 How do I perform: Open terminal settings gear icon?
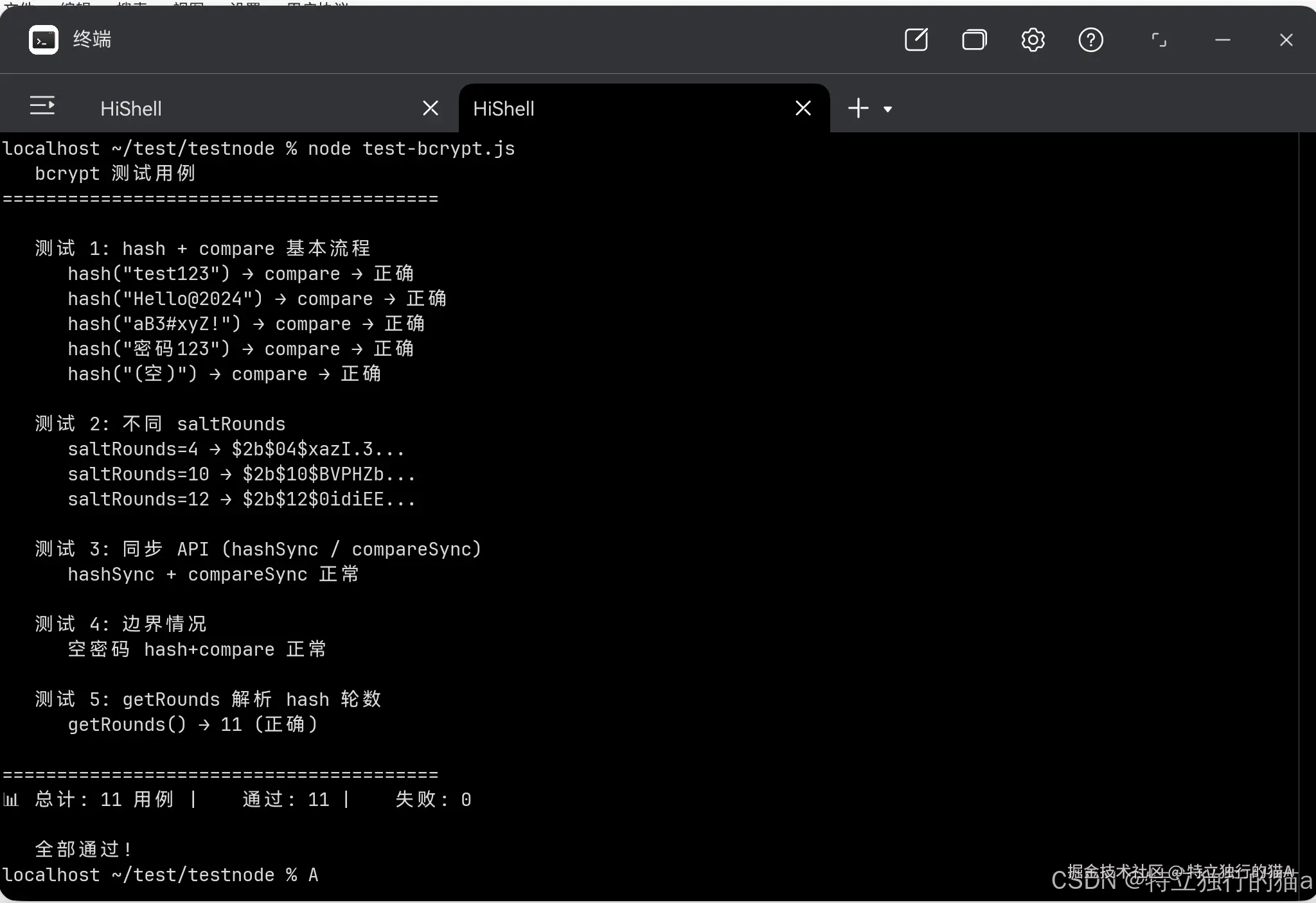[1033, 40]
